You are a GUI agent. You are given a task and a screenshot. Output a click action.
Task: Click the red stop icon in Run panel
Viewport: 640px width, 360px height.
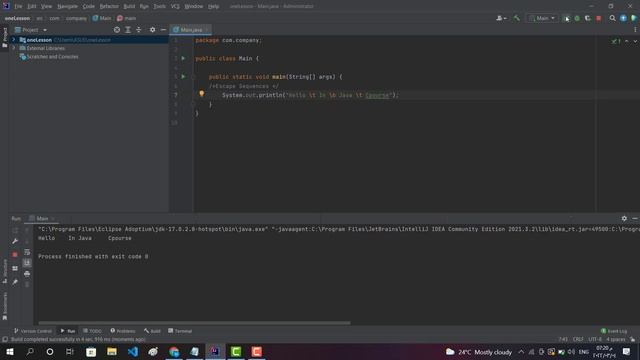[15, 254]
